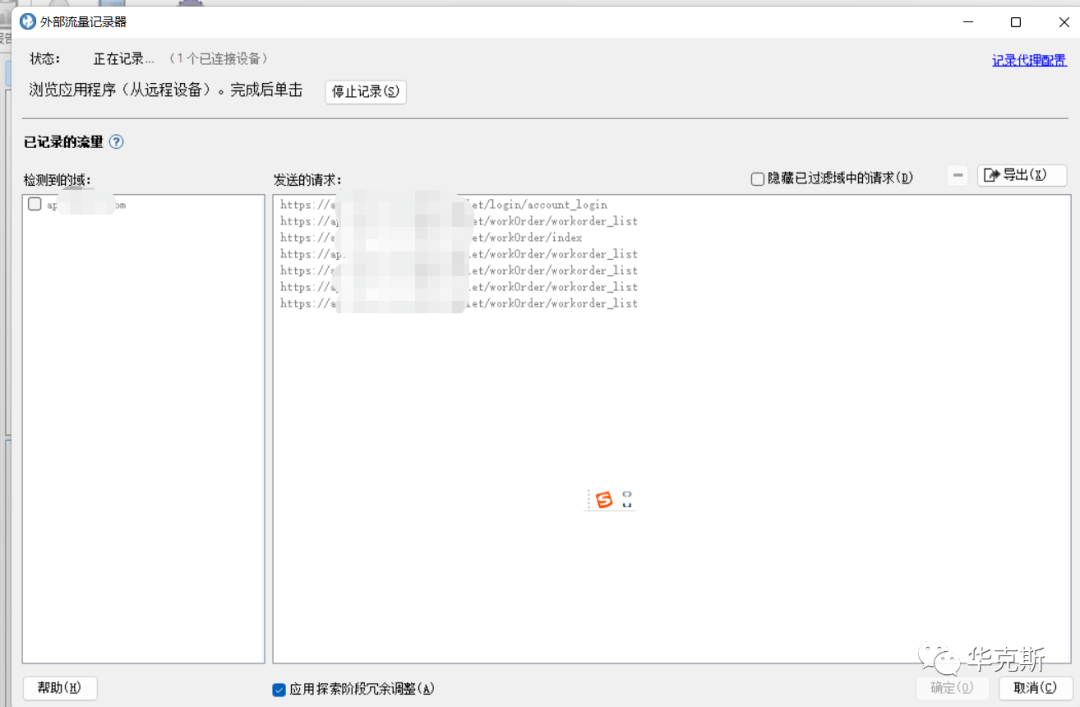Uncheck 应用探索阶段冗余调整 option
The height and width of the screenshot is (707, 1080).
coord(279,689)
